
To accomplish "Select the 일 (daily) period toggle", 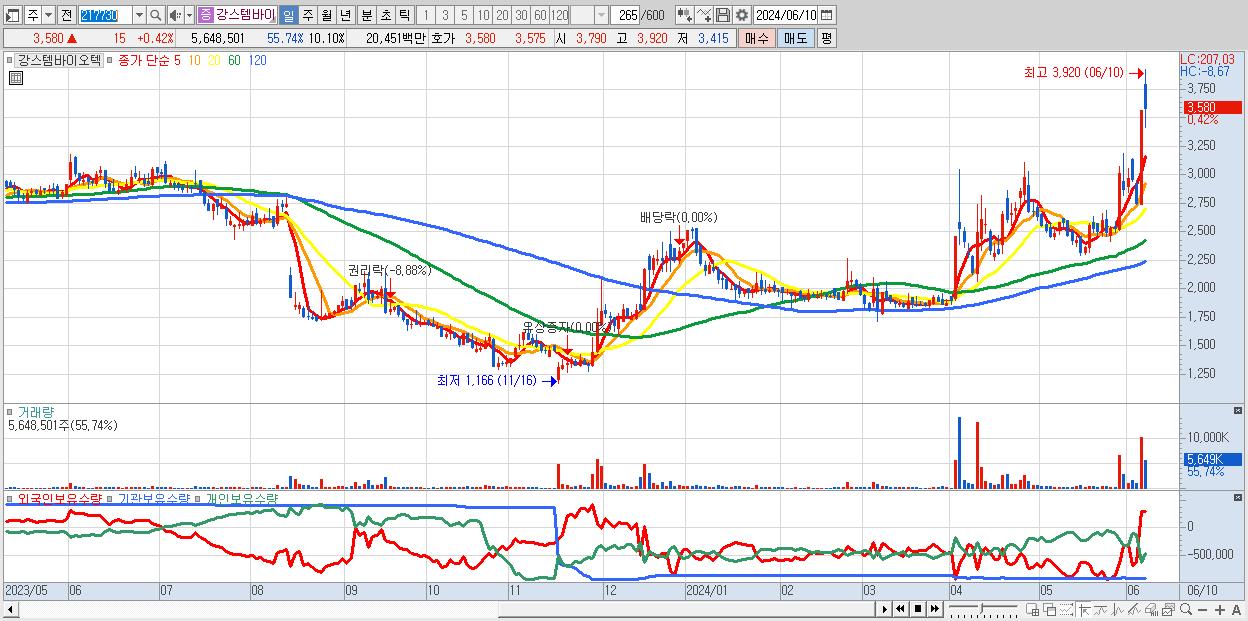I will [288, 15].
